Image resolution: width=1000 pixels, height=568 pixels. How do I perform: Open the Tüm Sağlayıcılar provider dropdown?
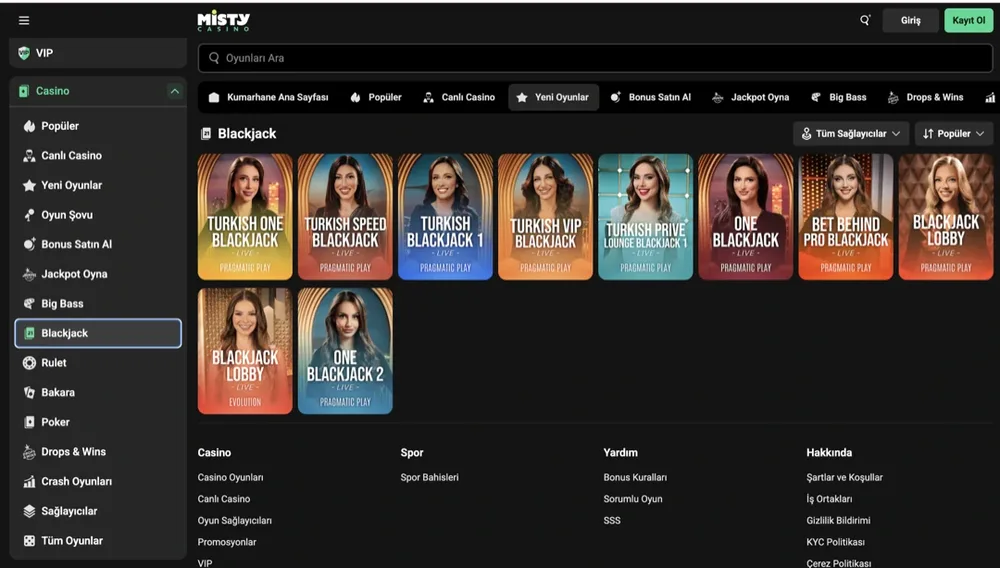click(851, 134)
